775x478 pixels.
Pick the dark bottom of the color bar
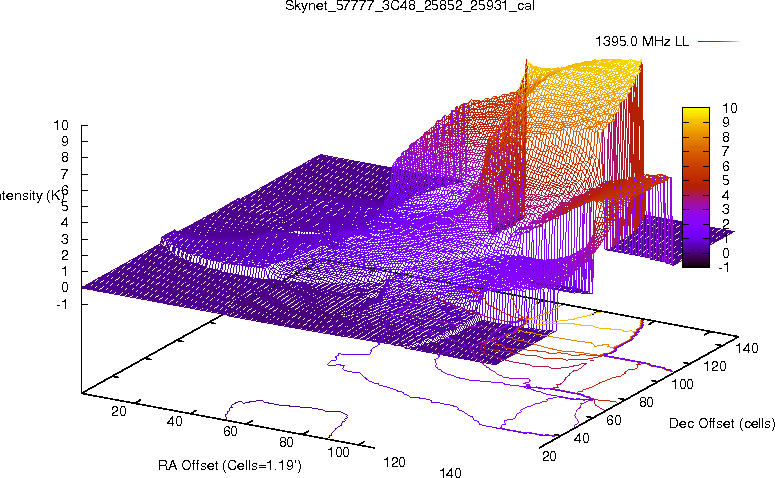(x=696, y=262)
